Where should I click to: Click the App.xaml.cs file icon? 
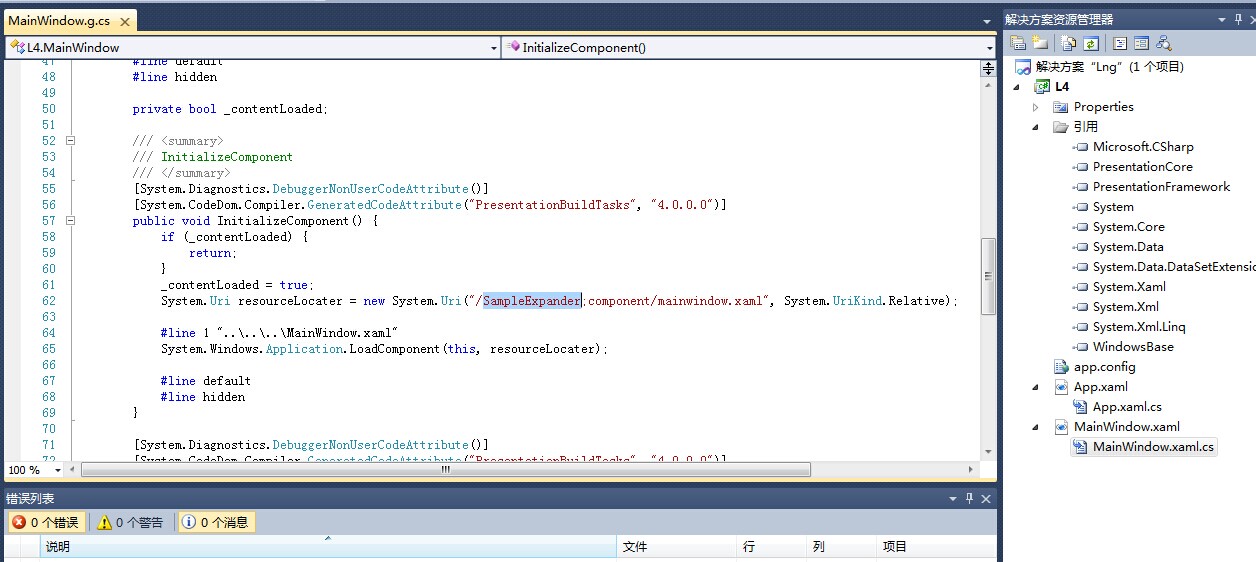[x=1080, y=407]
